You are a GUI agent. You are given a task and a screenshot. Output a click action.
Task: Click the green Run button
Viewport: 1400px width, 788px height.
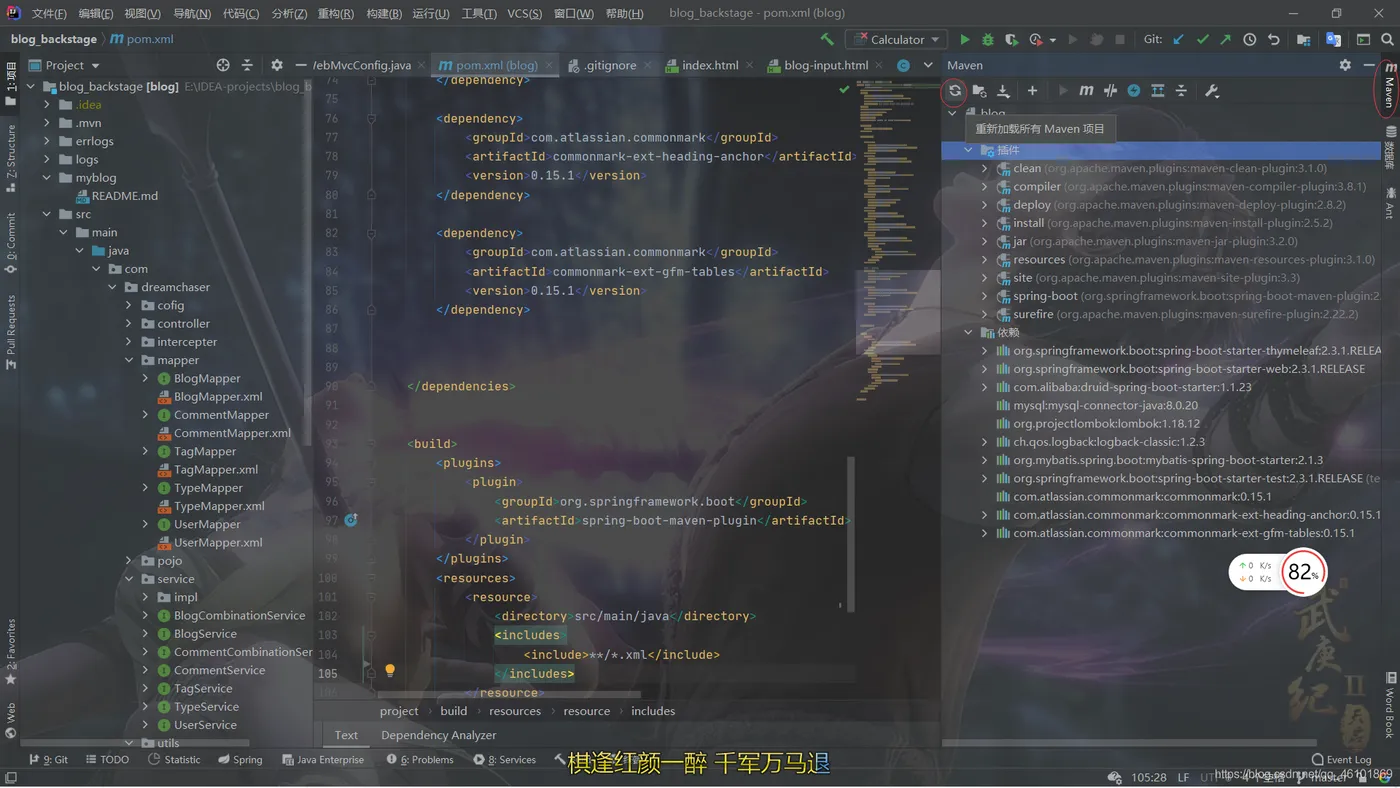tap(965, 40)
